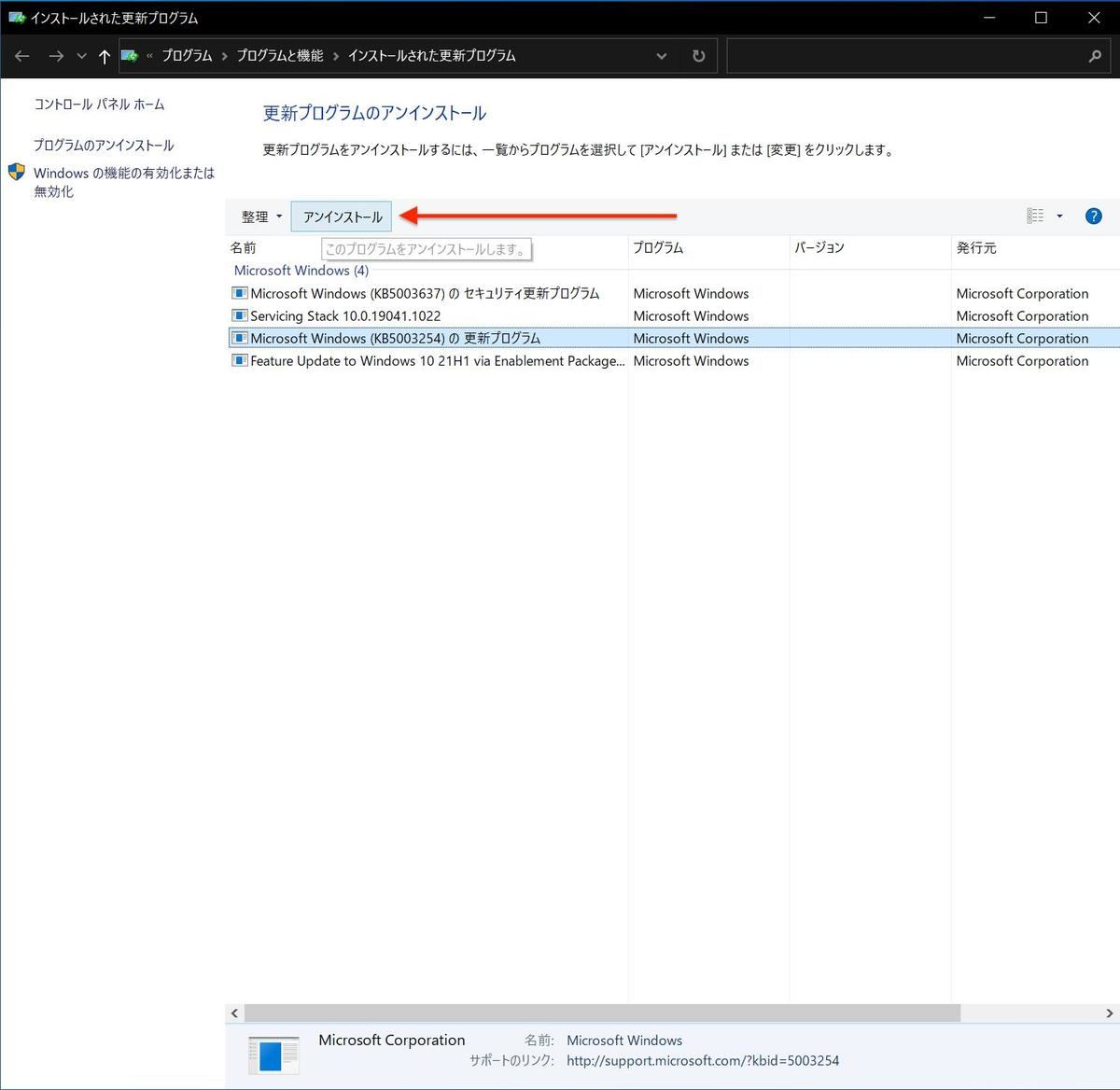The width and height of the screenshot is (1120, 1090).
Task: Click the アンインストール toolbar button
Action: 342,217
